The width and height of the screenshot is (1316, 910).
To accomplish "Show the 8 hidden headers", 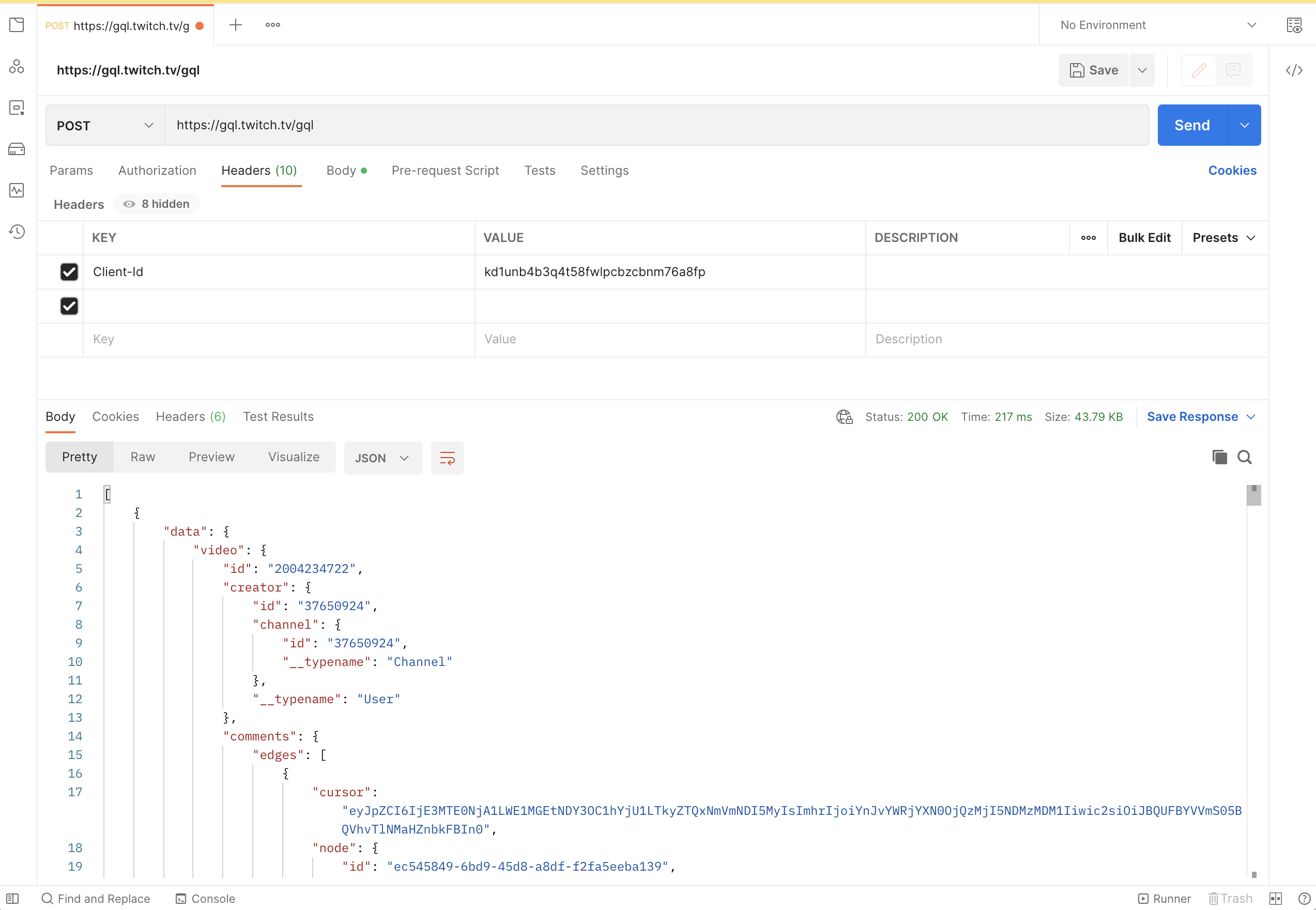I will [x=157, y=204].
